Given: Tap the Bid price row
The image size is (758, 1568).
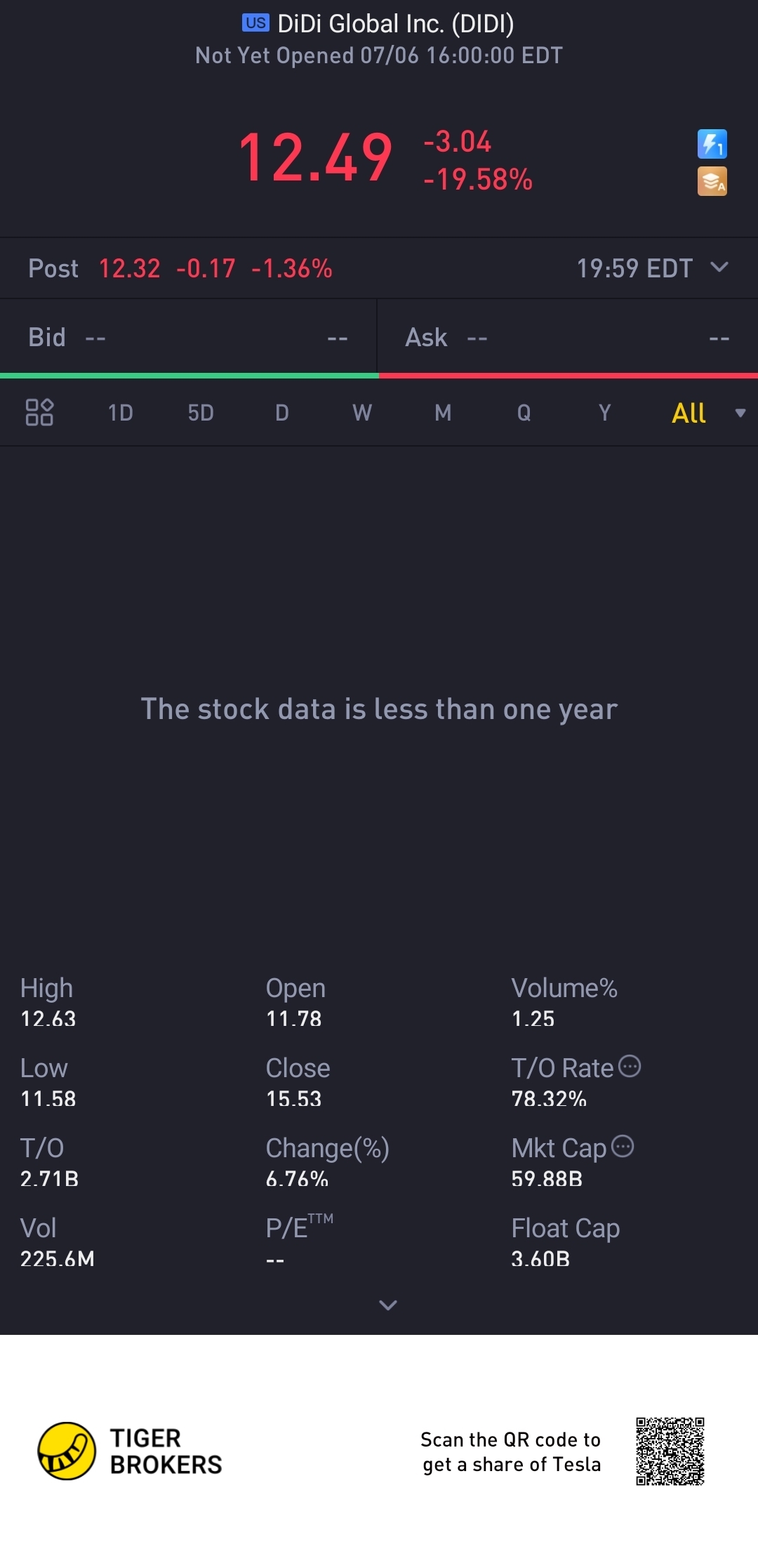Looking at the screenshot, I should [188, 338].
